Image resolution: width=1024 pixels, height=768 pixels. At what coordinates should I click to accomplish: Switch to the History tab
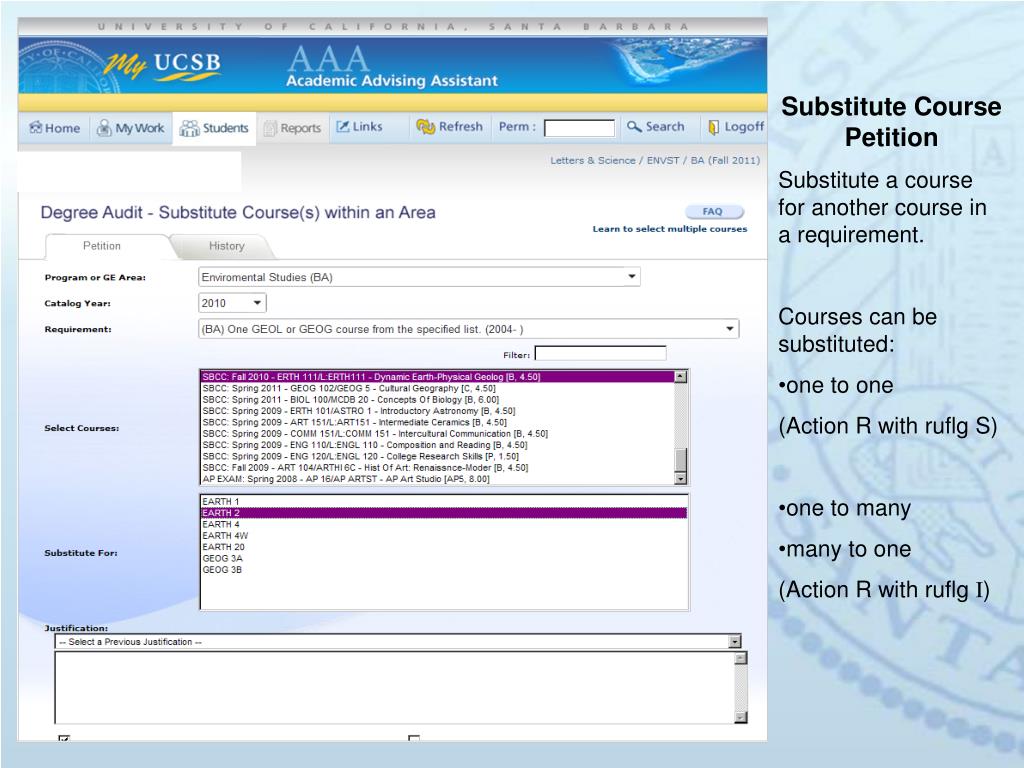[x=226, y=246]
